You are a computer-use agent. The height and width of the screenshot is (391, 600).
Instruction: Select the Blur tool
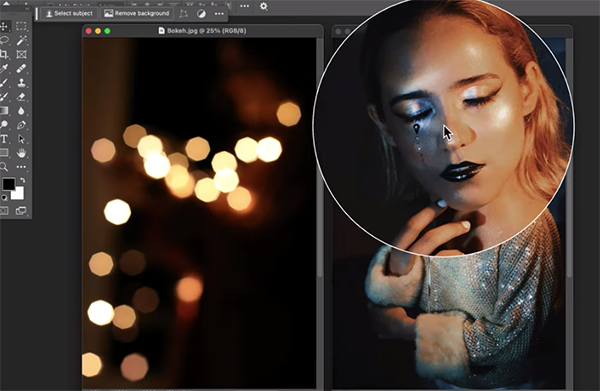tap(21, 111)
